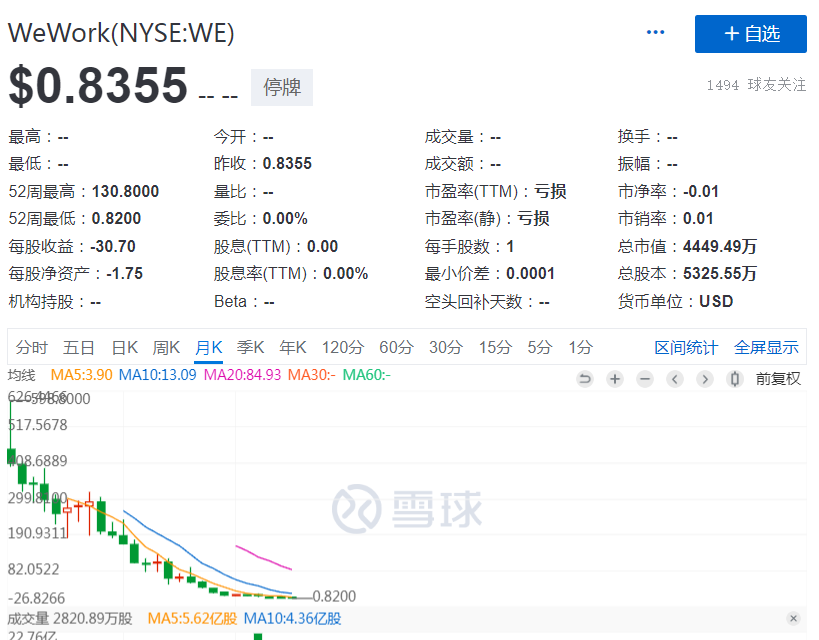Click the 总股本 value 5325.55万
Viewport: 819px width, 640px height.
[720, 273]
